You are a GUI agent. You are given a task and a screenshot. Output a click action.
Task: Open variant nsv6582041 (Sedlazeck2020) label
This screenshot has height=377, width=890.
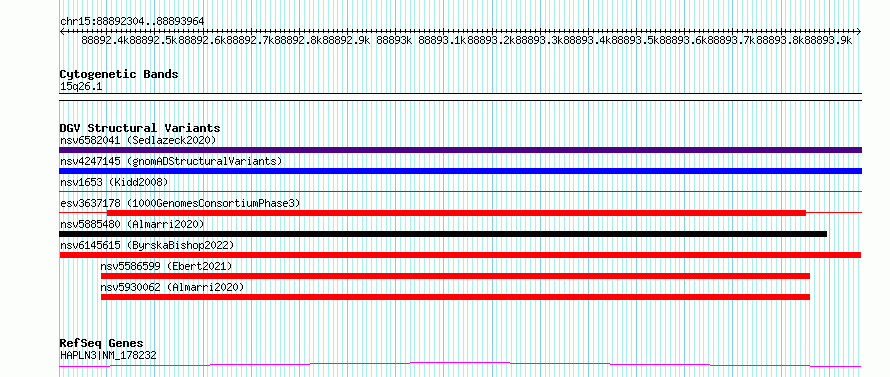point(138,140)
